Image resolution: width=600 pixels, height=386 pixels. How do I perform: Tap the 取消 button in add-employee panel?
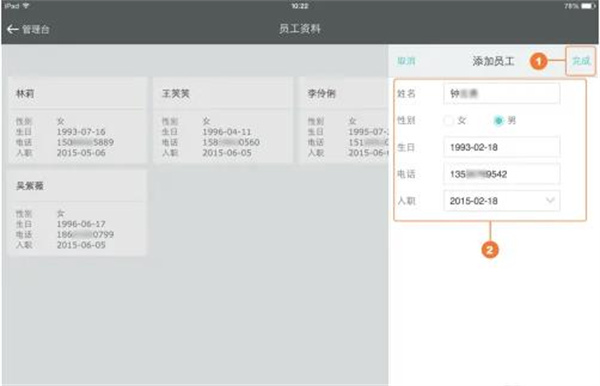click(x=406, y=61)
